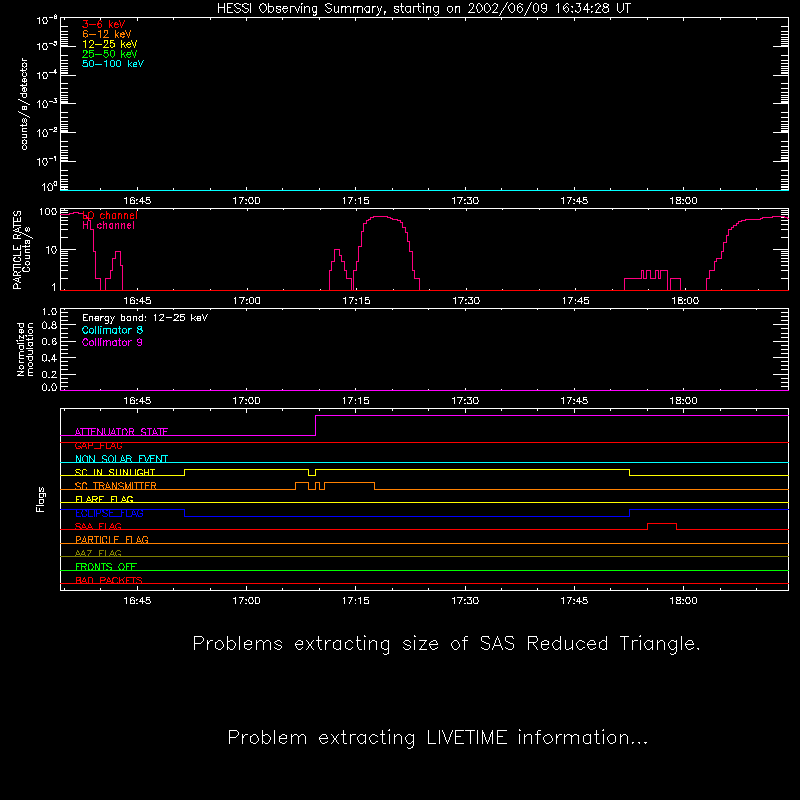
Task: Click the green 25-50 keV legend entry
Action: pyautogui.click(x=109, y=54)
